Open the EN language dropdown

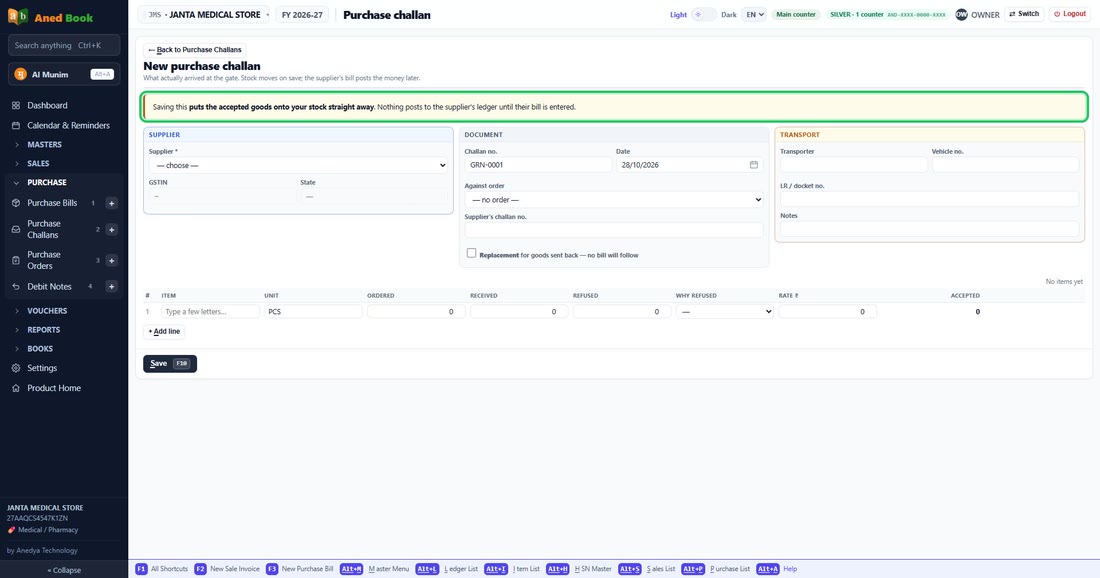[754, 15]
